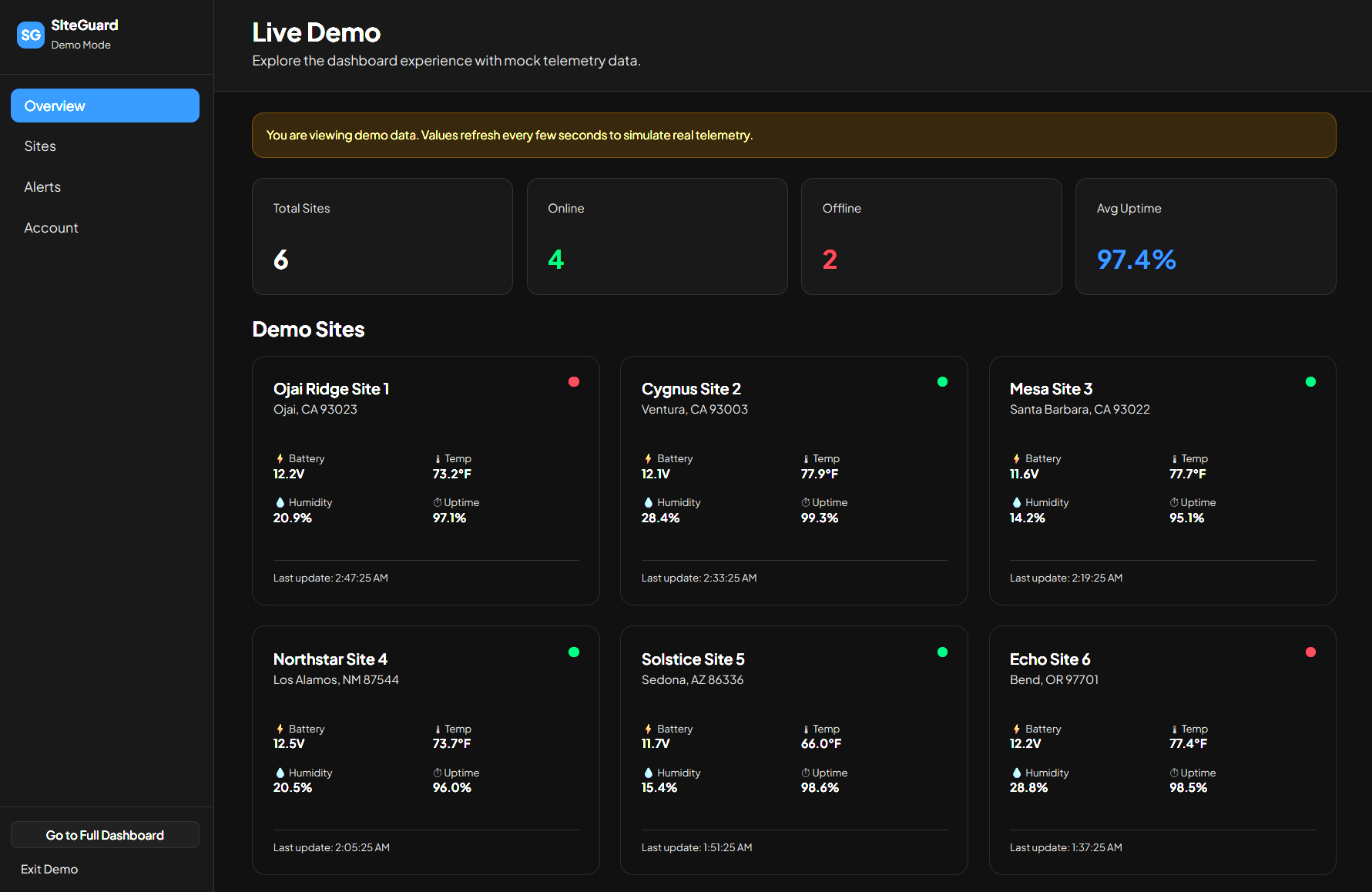
Task: Toggle the red status dot on Echo Site 6
Action: coord(1312,652)
